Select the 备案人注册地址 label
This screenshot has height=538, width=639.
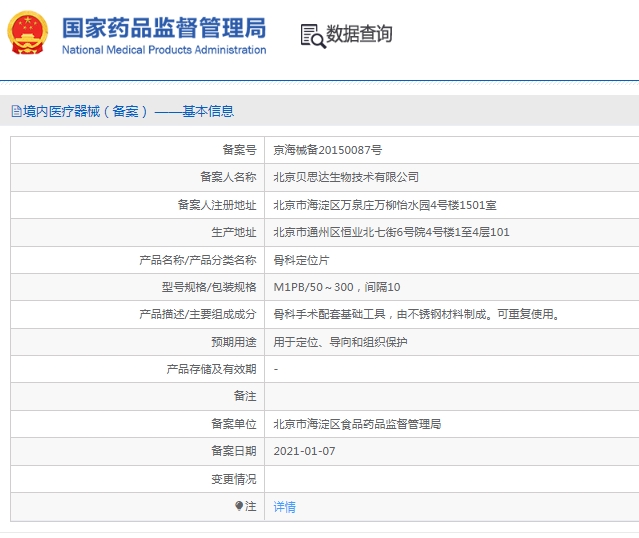point(217,205)
